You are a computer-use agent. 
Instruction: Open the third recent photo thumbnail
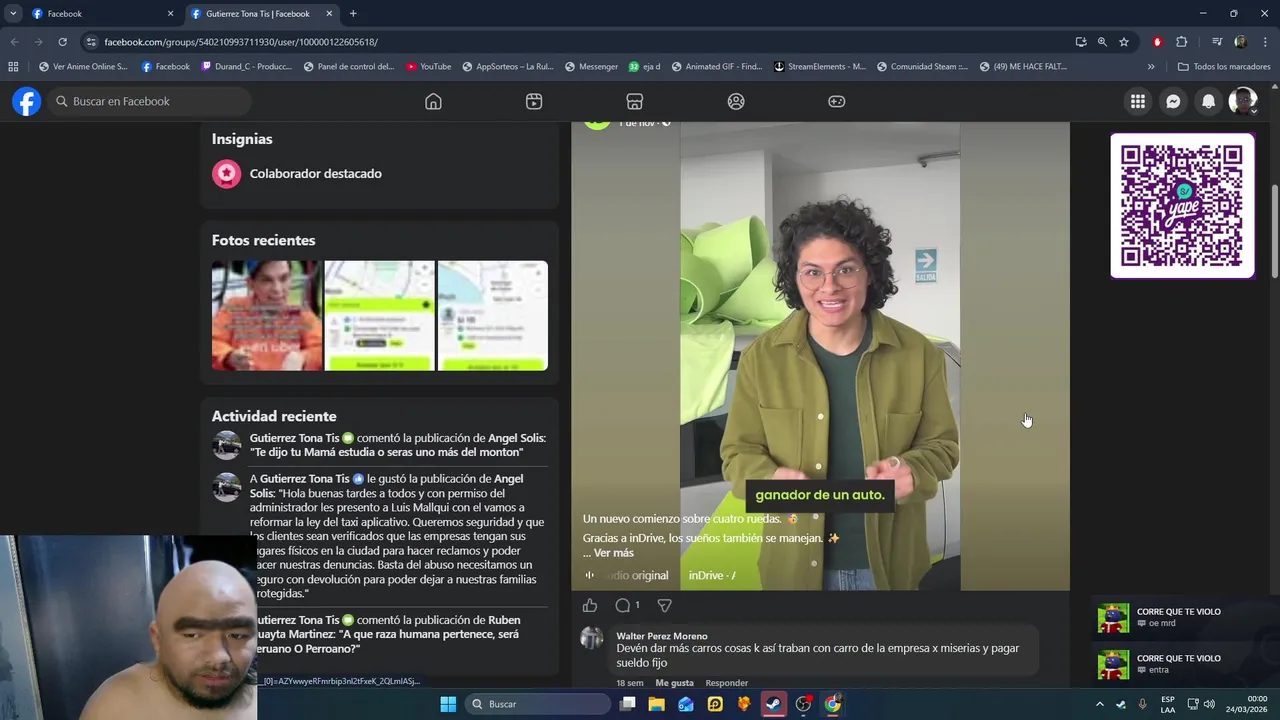click(493, 316)
